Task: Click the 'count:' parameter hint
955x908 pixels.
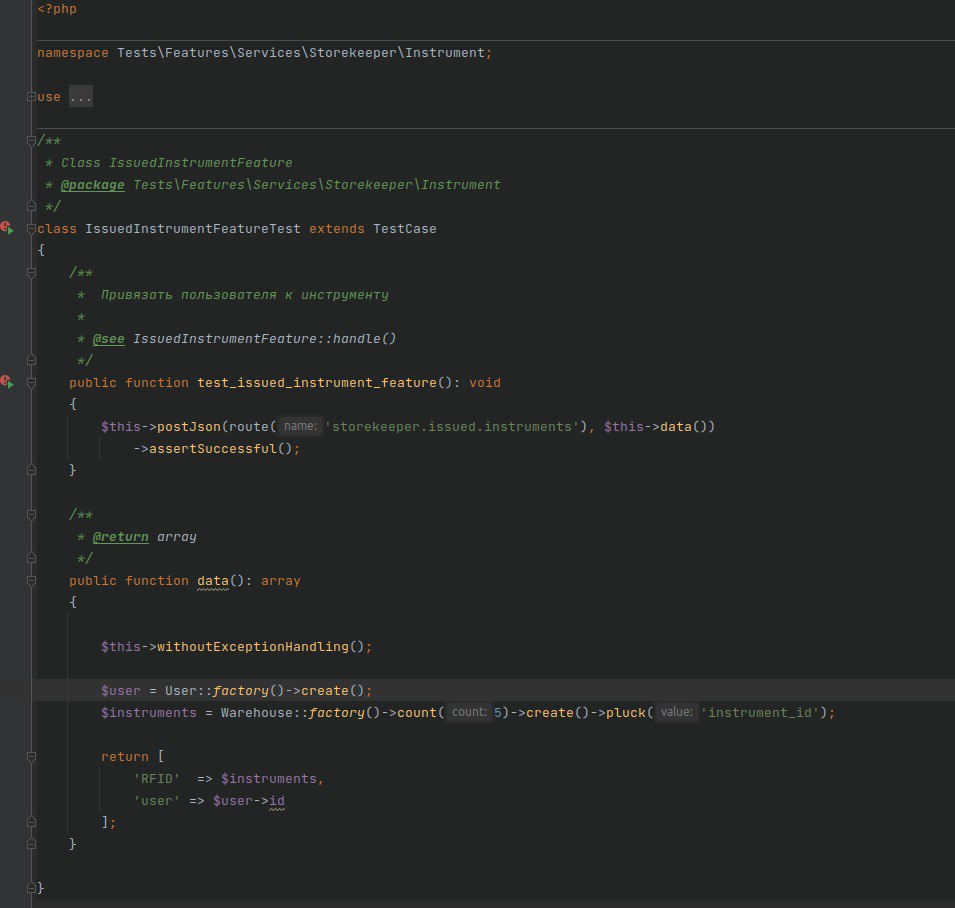Action: pos(468,713)
